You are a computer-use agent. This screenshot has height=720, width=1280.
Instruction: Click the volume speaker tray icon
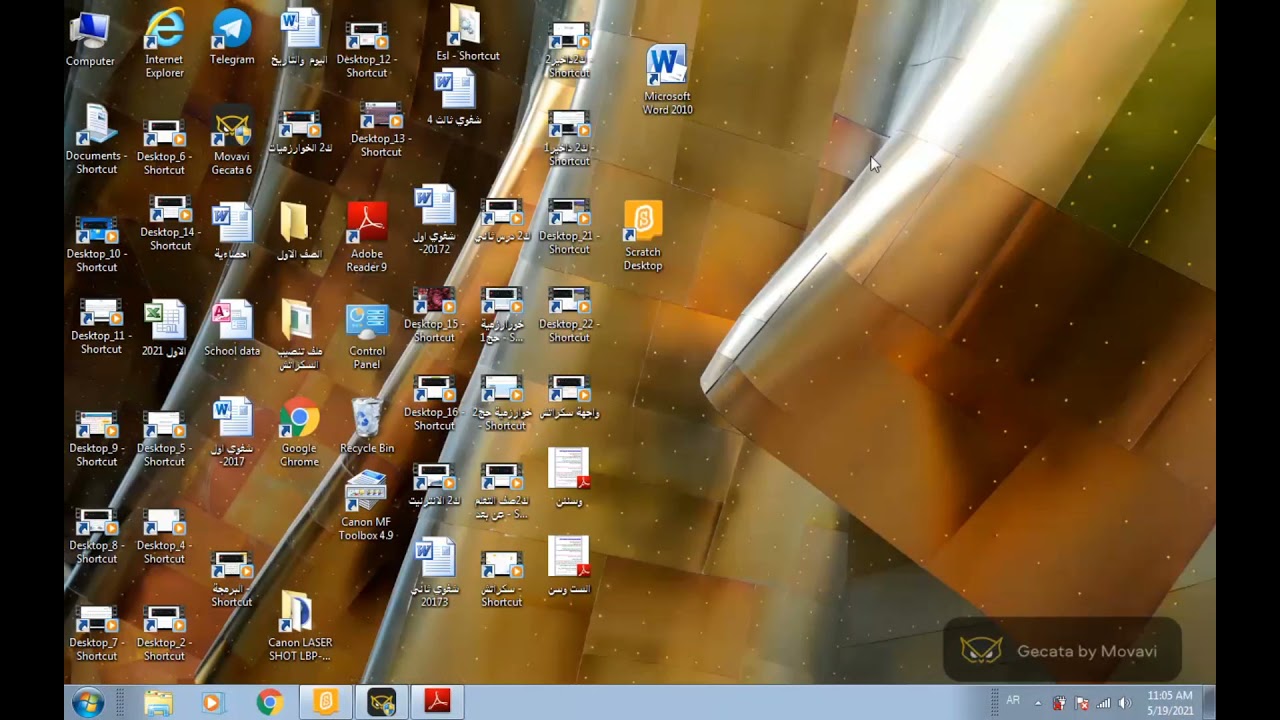pos(1125,703)
